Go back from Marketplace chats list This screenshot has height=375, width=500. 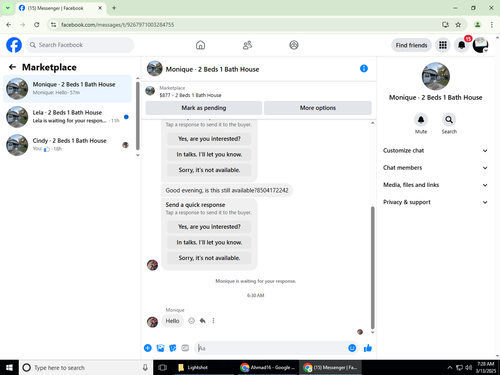pyautogui.click(x=12, y=67)
